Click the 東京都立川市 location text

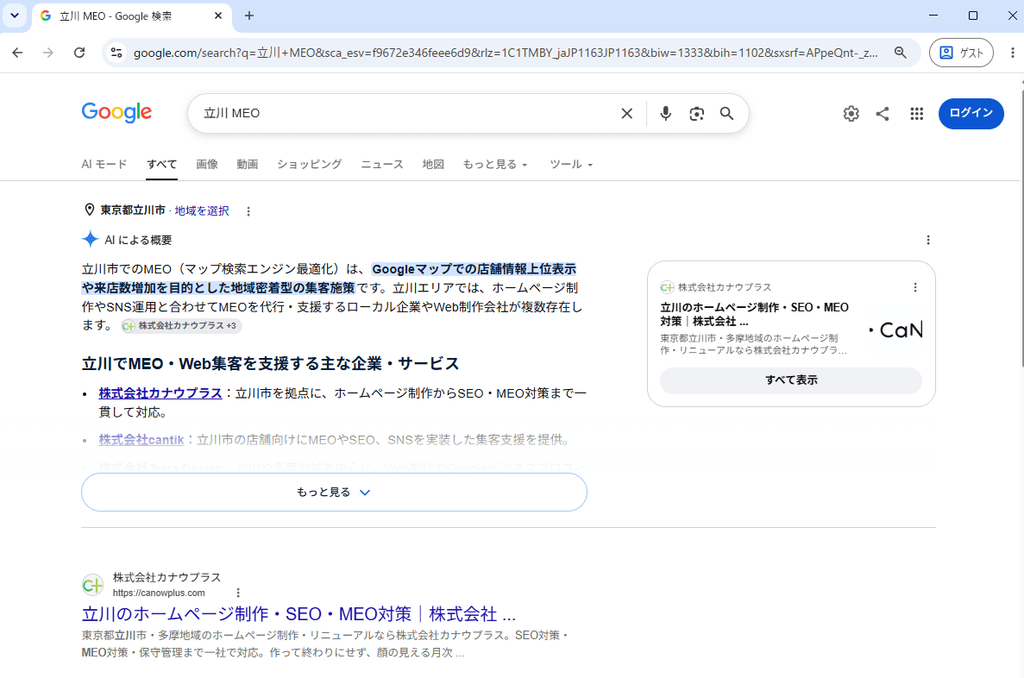[x=133, y=210]
